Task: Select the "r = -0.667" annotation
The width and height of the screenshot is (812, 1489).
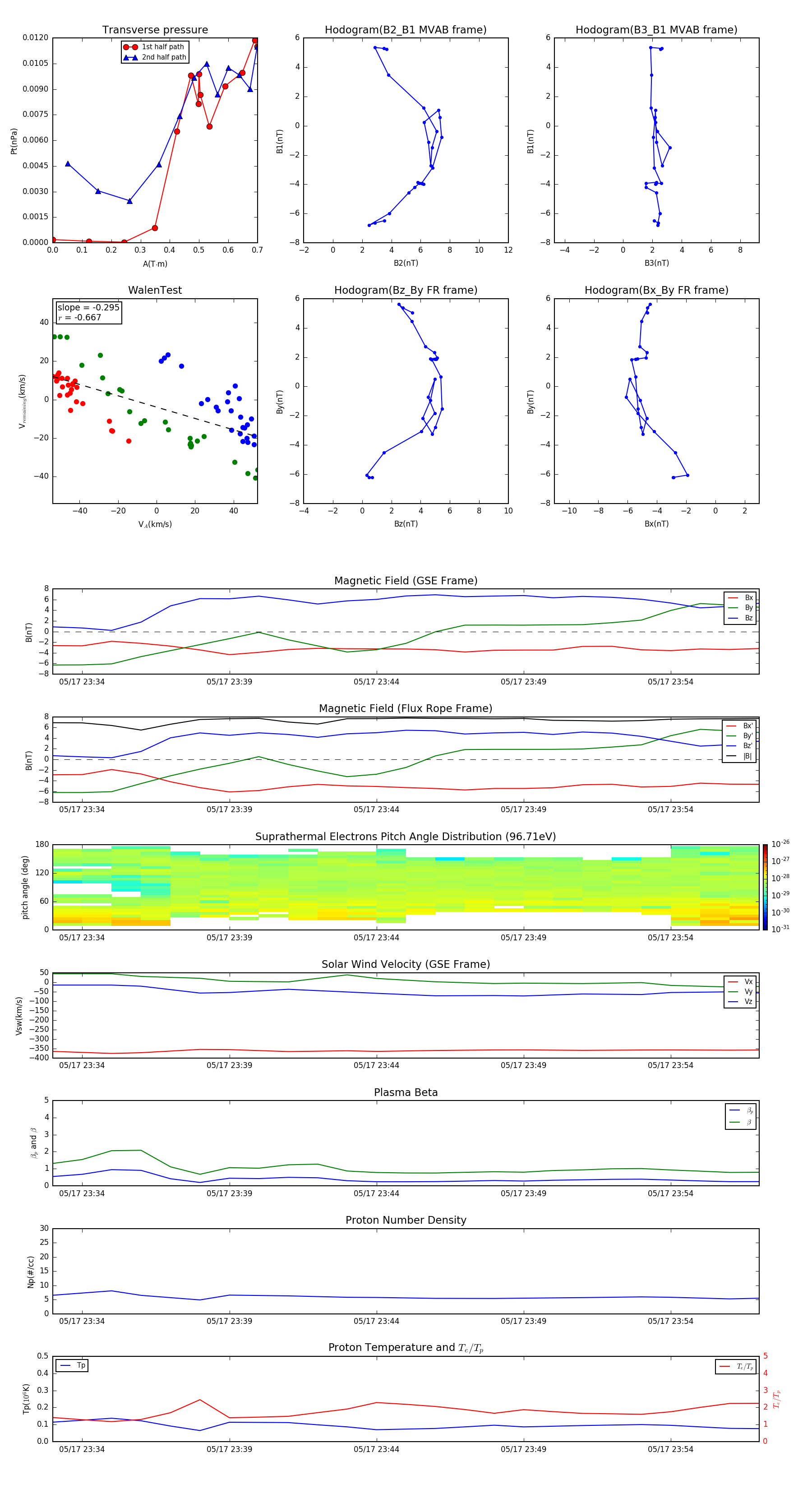Action: click(x=80, y=317)
